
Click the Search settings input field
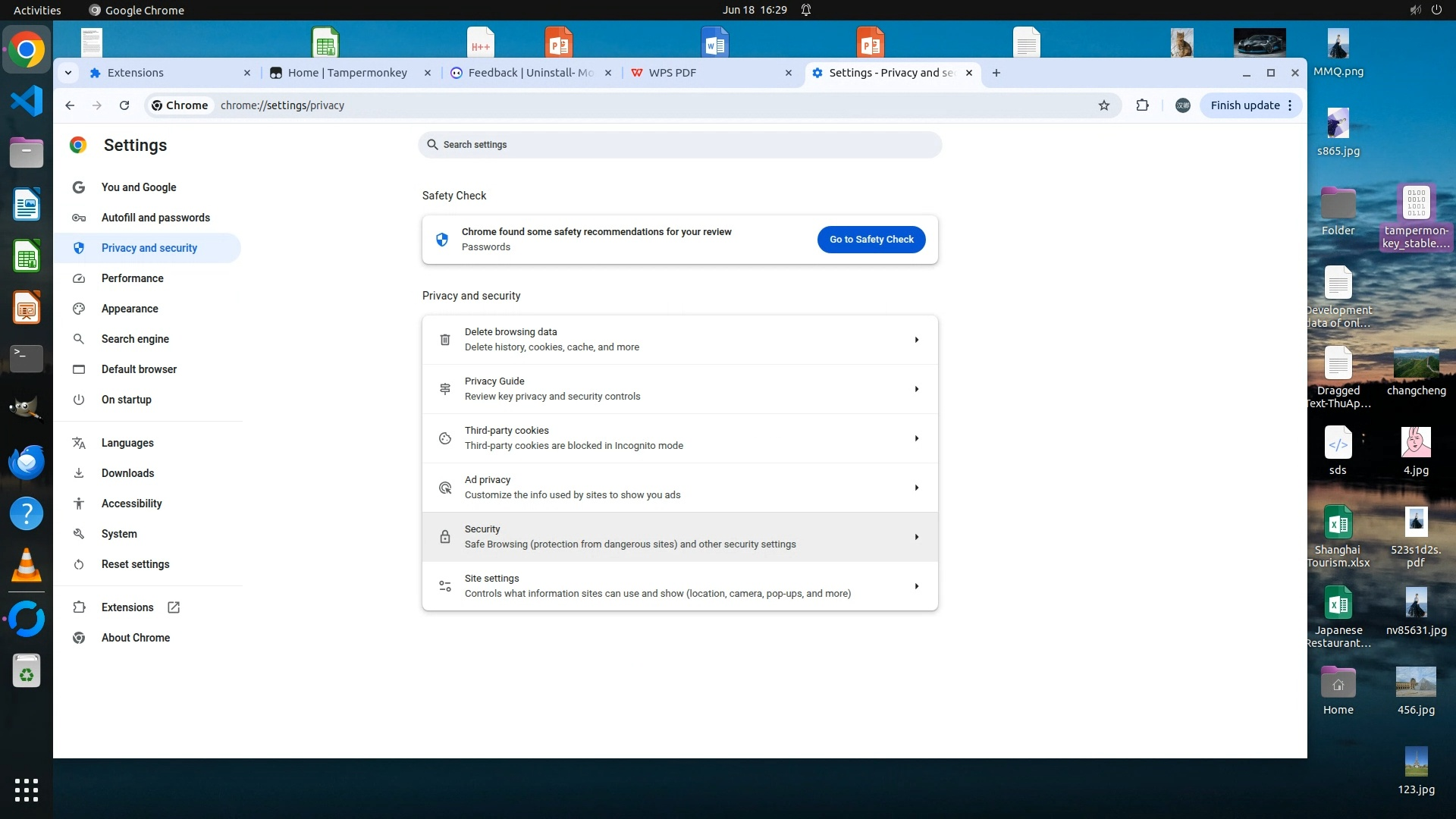679,145
